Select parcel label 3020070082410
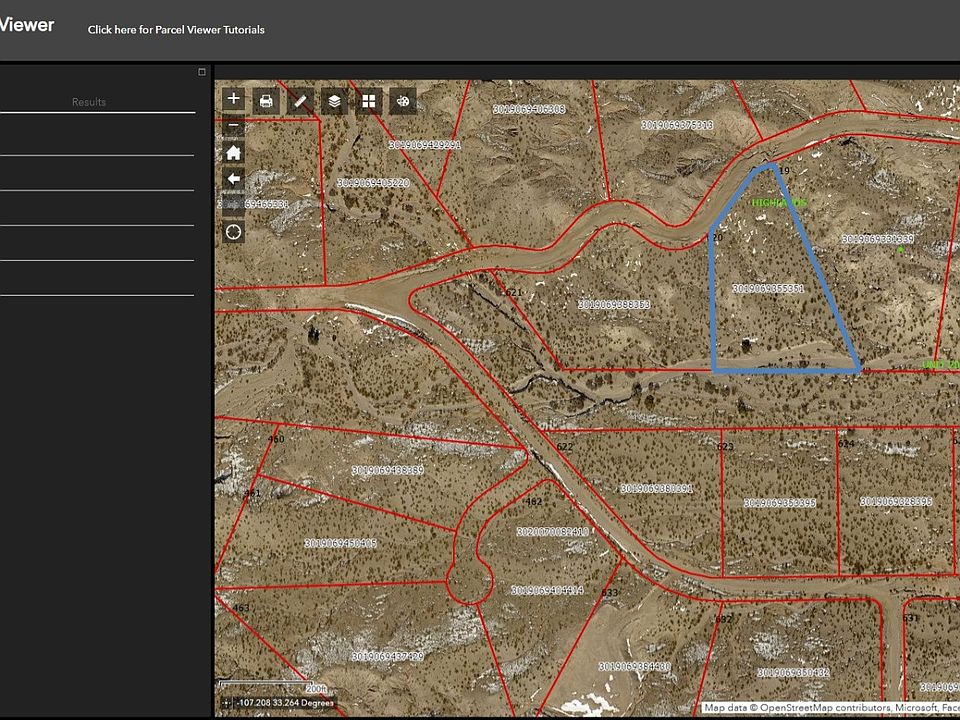Screen dimensions: 960x720 click(553, 531)
